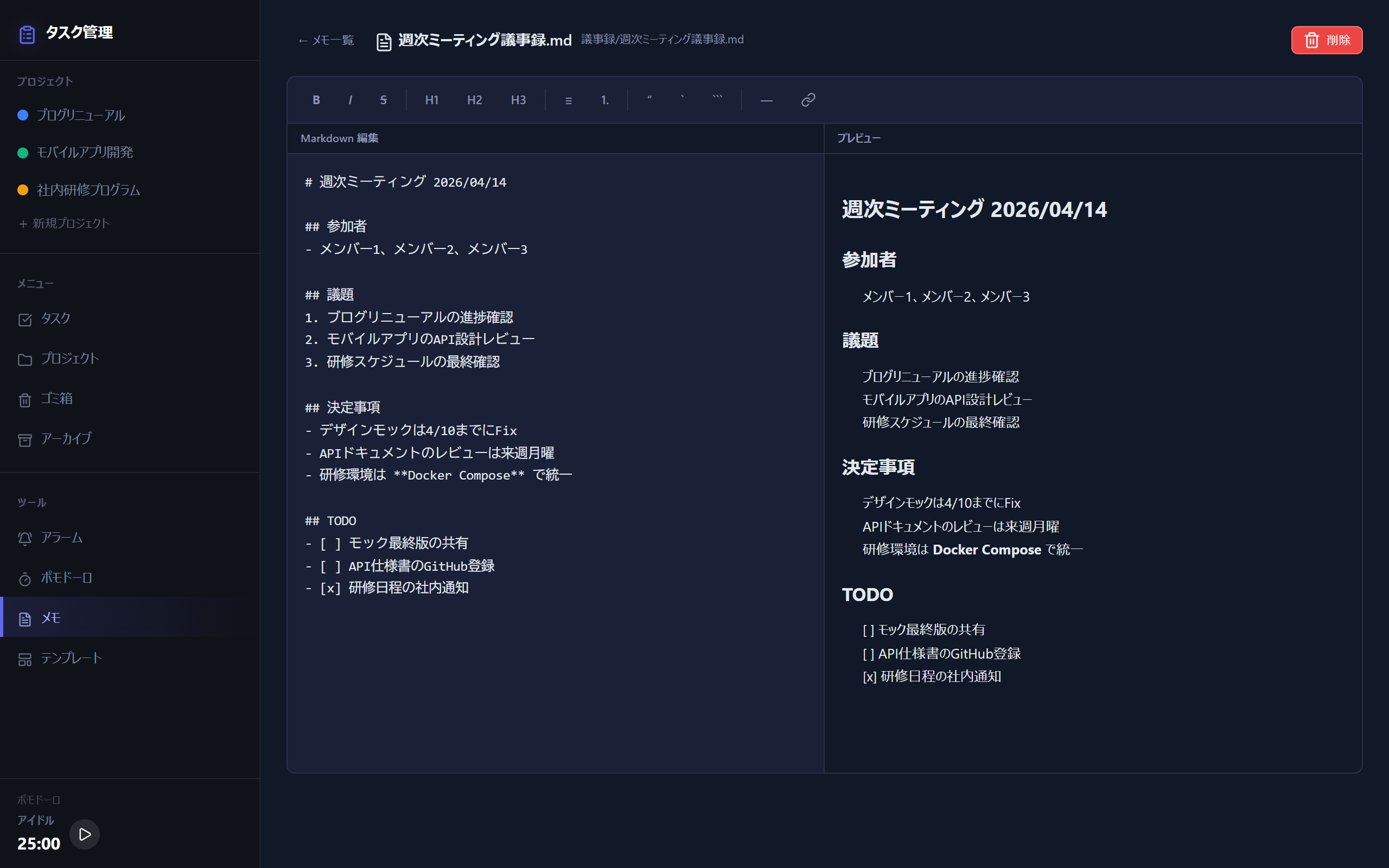Click preview heading 週次ミーティング 2026/04/14
Viewport: 1389px width, 868px height.
pyautogui.click(x=974, y=209)
